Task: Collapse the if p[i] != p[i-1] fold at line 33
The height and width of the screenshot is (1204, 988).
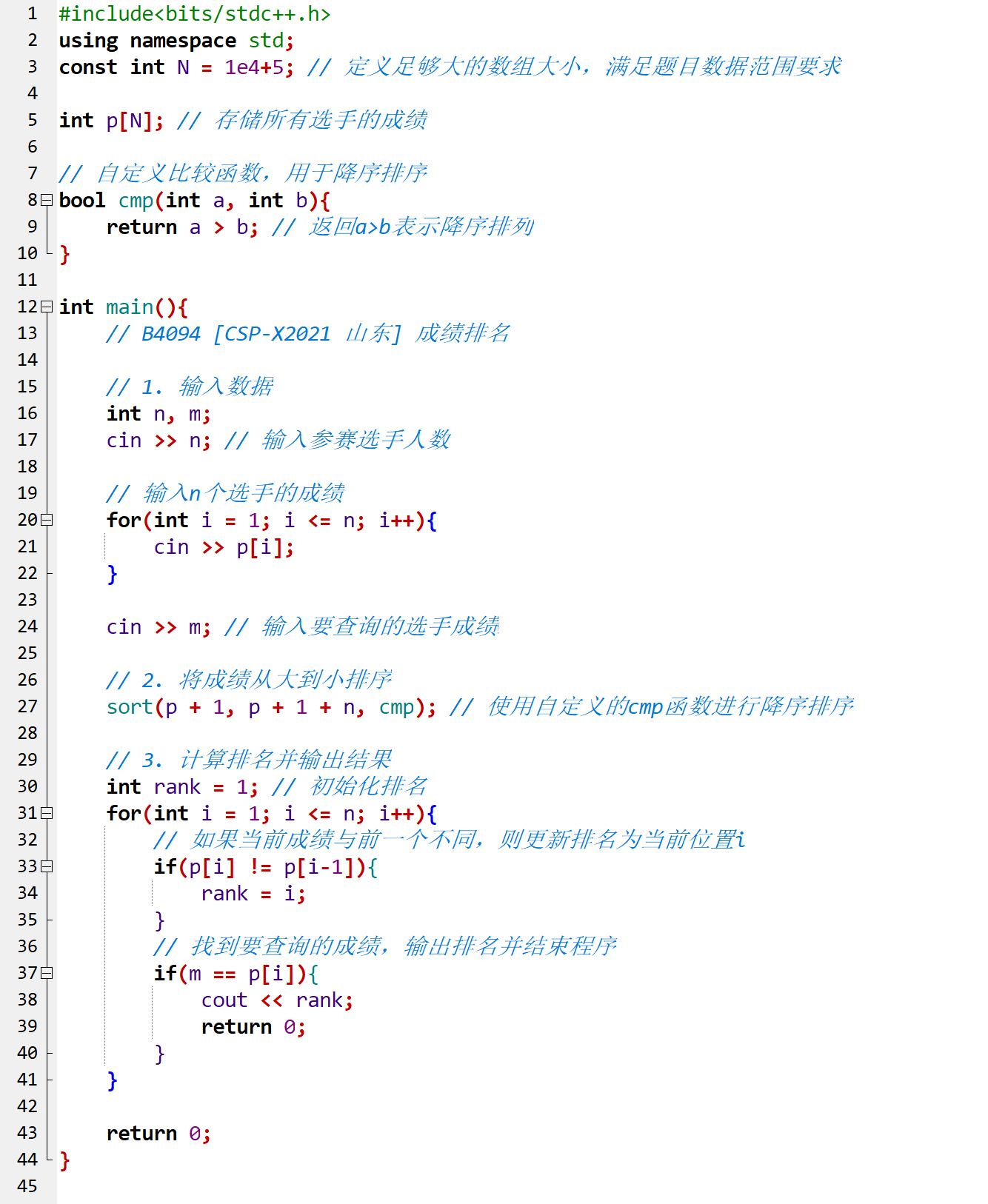Action: (x=47, y=866)
